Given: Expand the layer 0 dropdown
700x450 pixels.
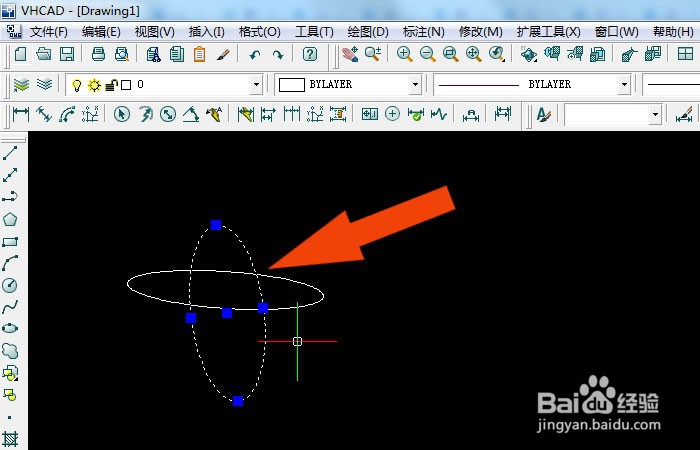Looking at the screenshot, I should pyautogui.click(x=256, y=84).
